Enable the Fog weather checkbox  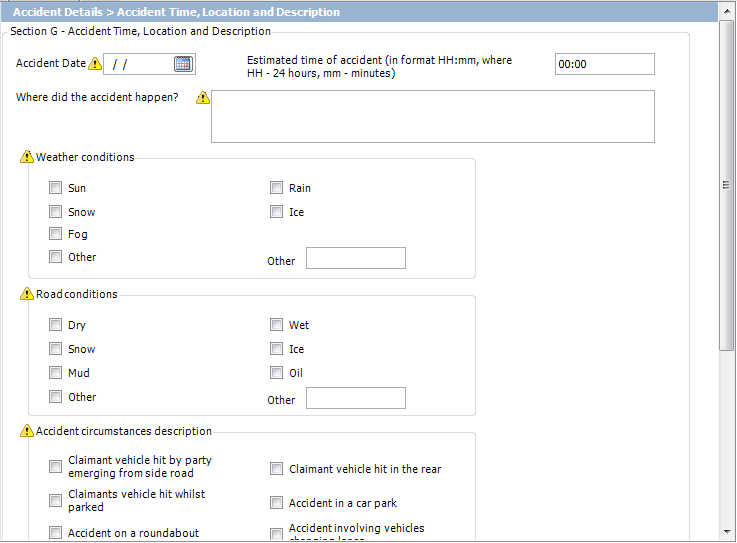[x=55, y=234]
